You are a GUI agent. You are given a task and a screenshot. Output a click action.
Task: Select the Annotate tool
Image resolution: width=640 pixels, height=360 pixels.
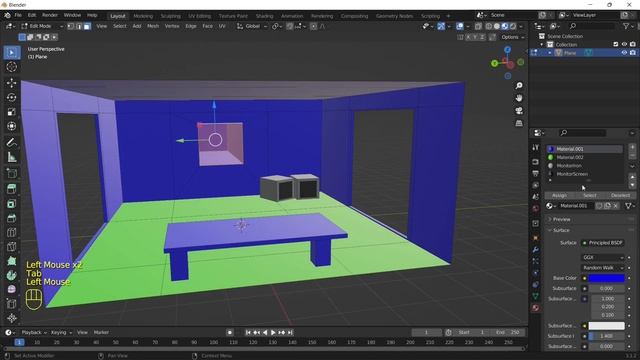(11, 142)
